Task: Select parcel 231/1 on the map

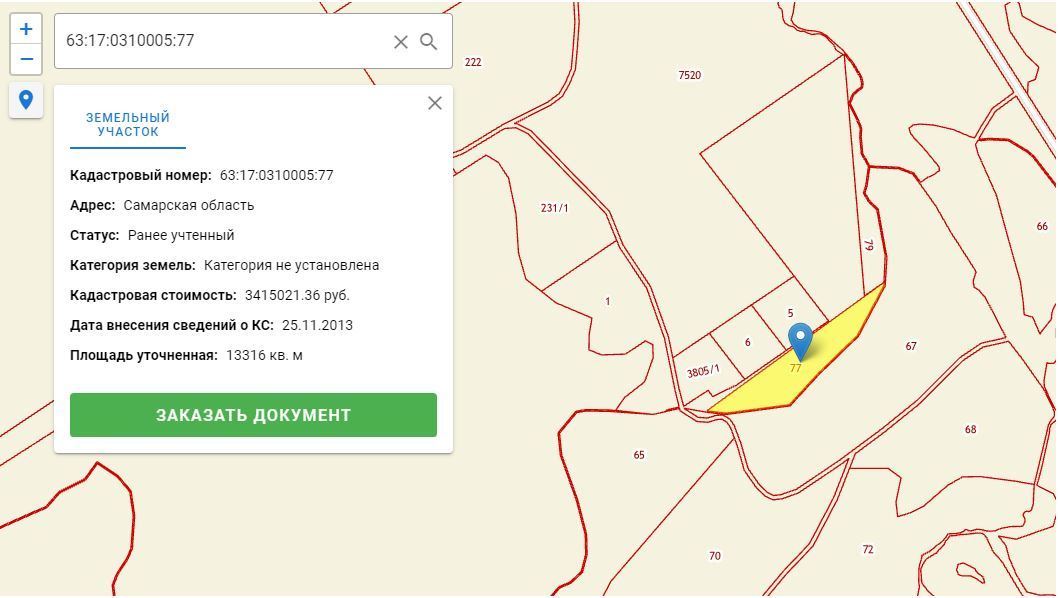Action: coord(554,208)
